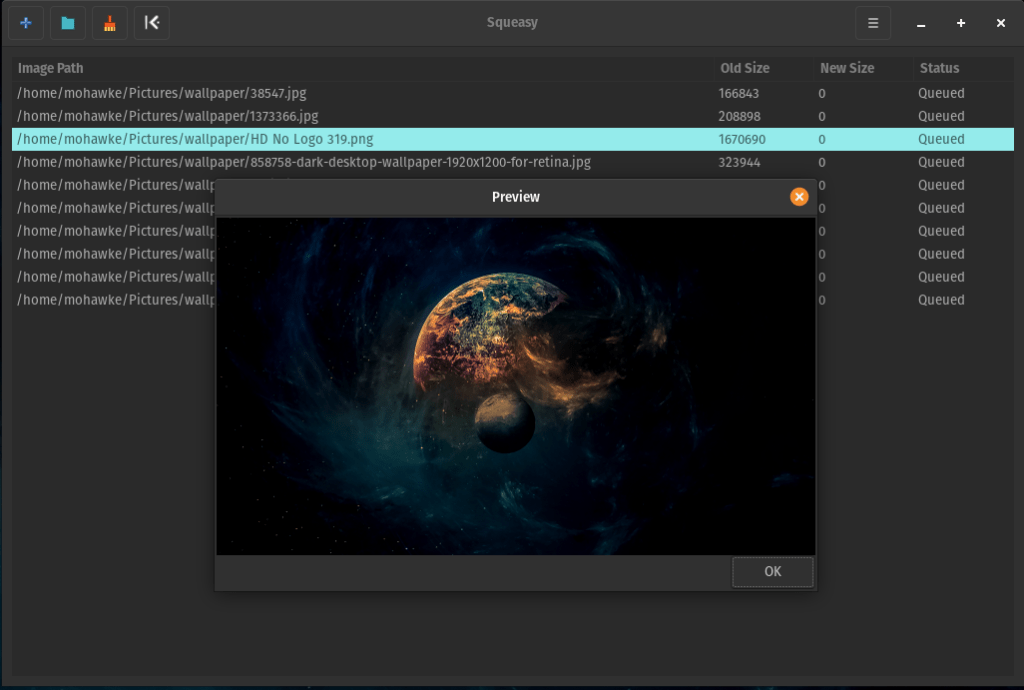Click the collapse-to-start arrow toolbar icon
Viewport: 1024px width, 690px height.
click(x=152, y=23)
